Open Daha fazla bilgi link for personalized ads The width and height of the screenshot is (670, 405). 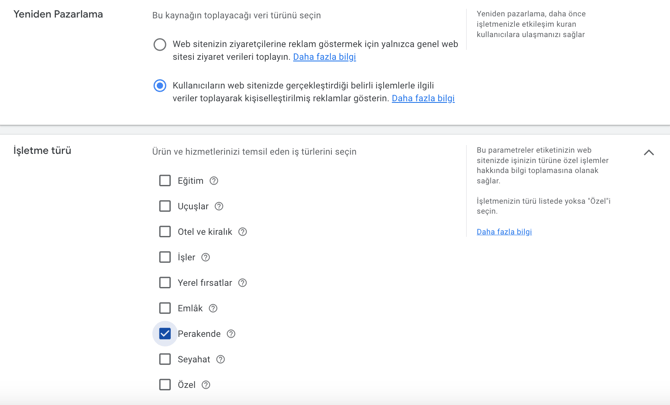423,99
